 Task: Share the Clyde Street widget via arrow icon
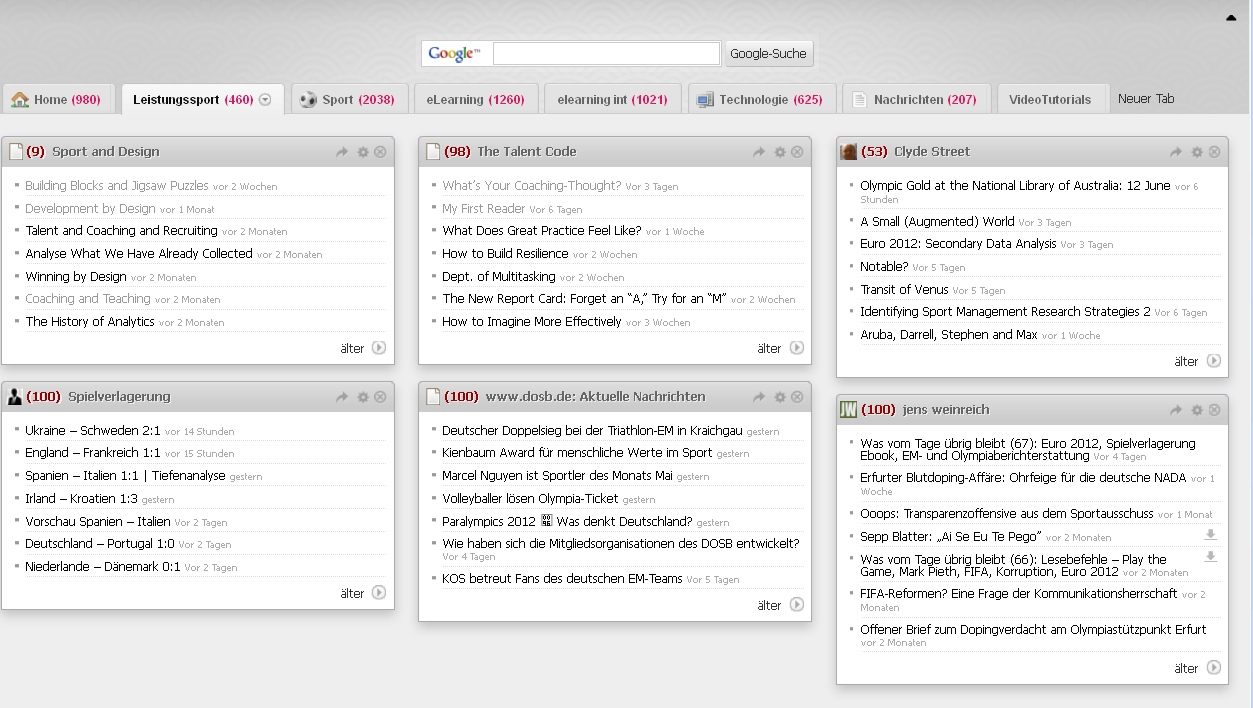point(1177,152)
